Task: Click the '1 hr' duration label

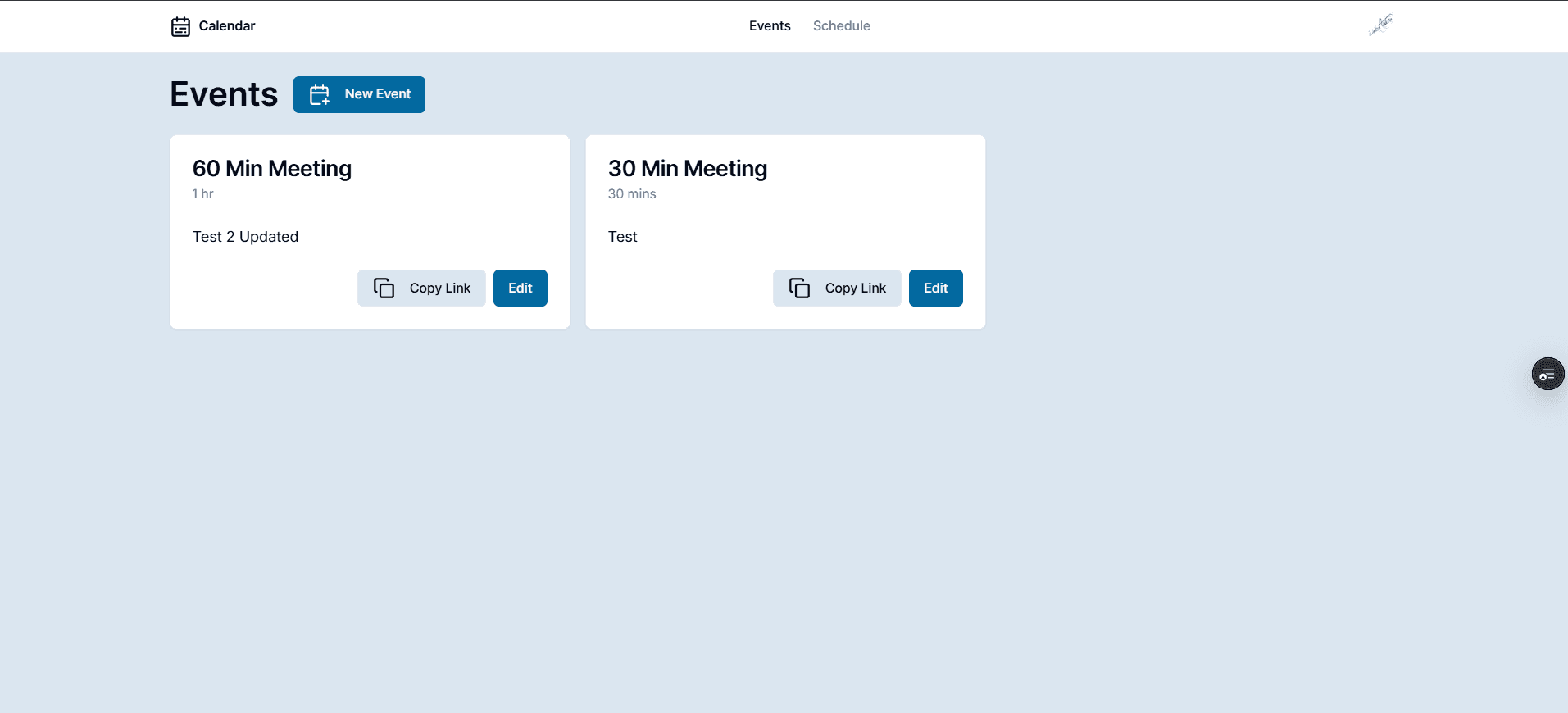Action: click(202, 194)
